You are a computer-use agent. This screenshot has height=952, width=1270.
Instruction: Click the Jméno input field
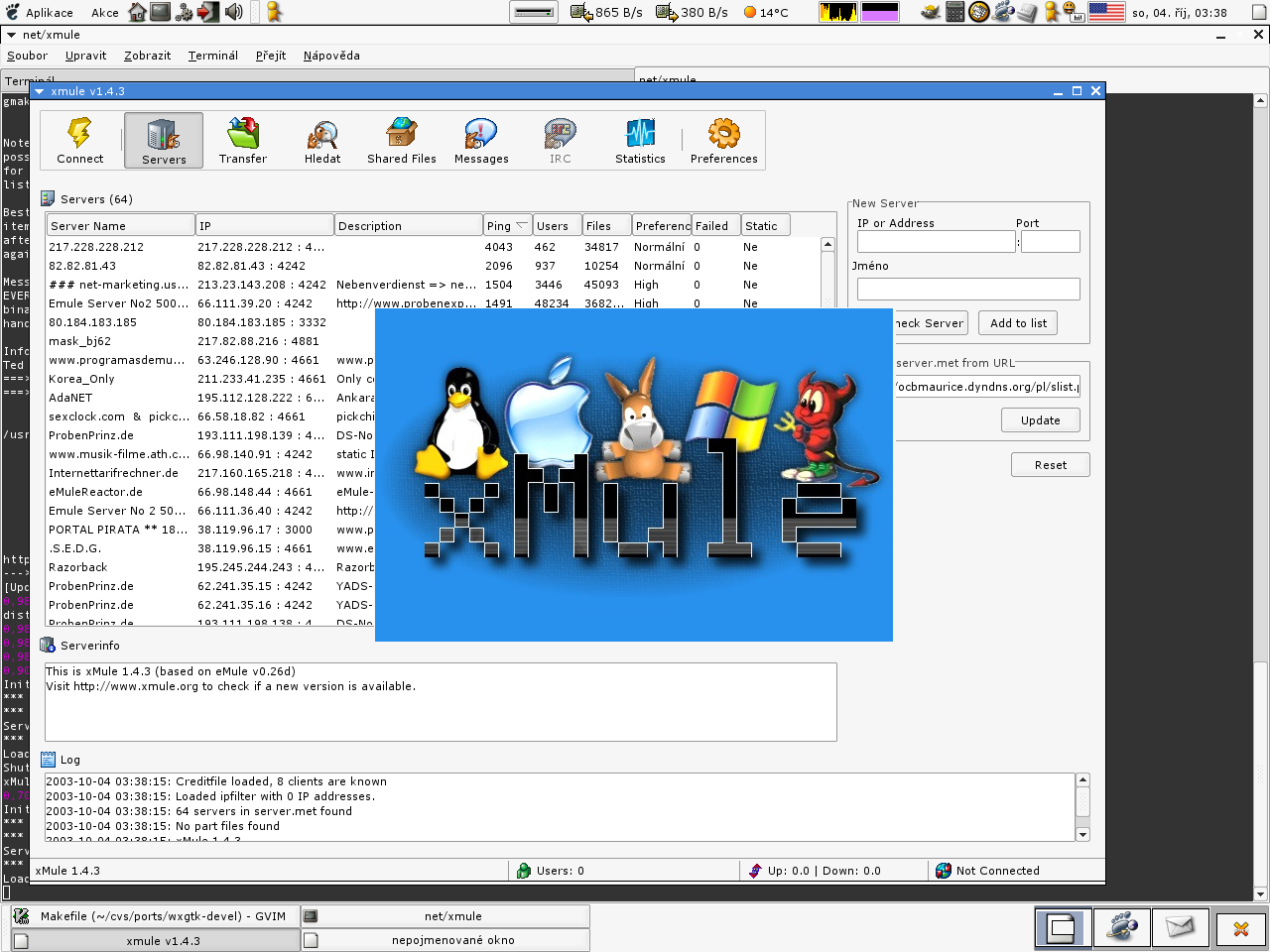click(x=968, y=289)
